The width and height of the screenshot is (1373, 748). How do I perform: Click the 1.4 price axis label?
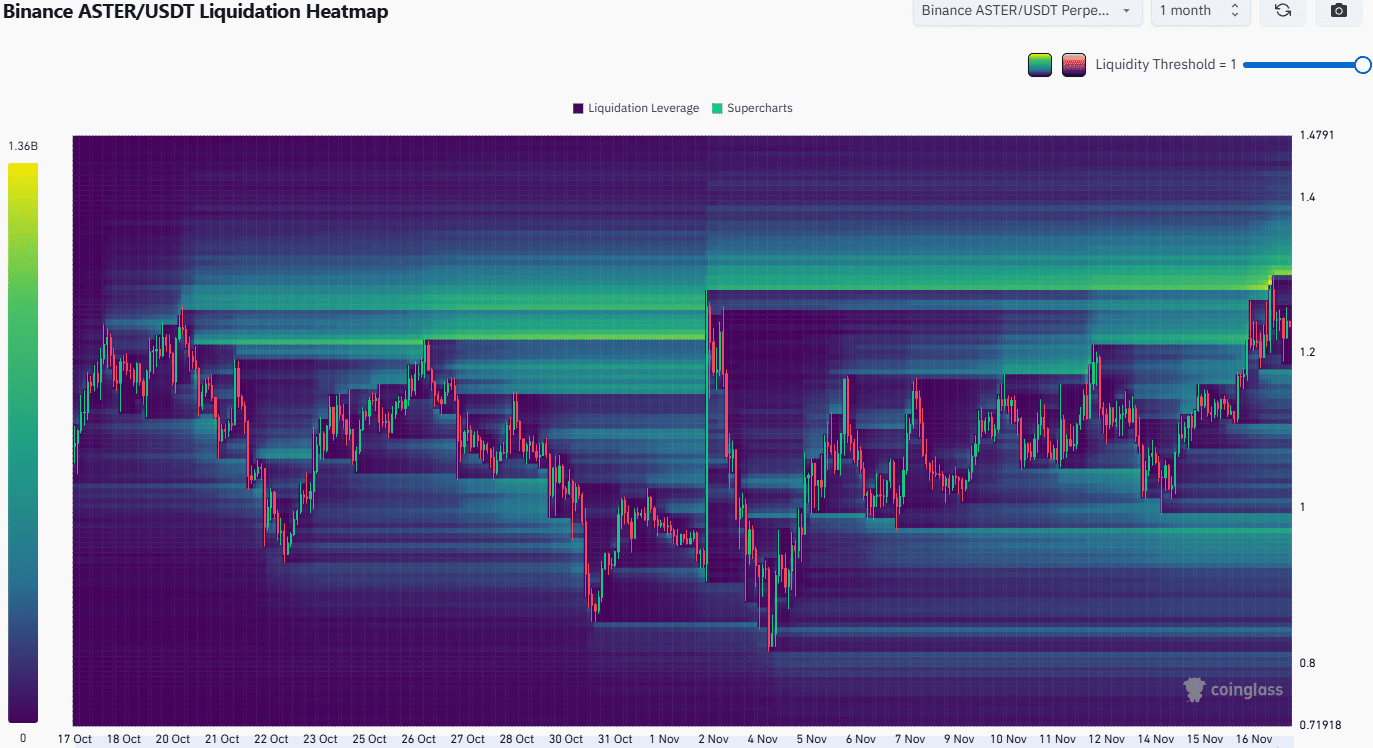click(x=1308, y=197)
